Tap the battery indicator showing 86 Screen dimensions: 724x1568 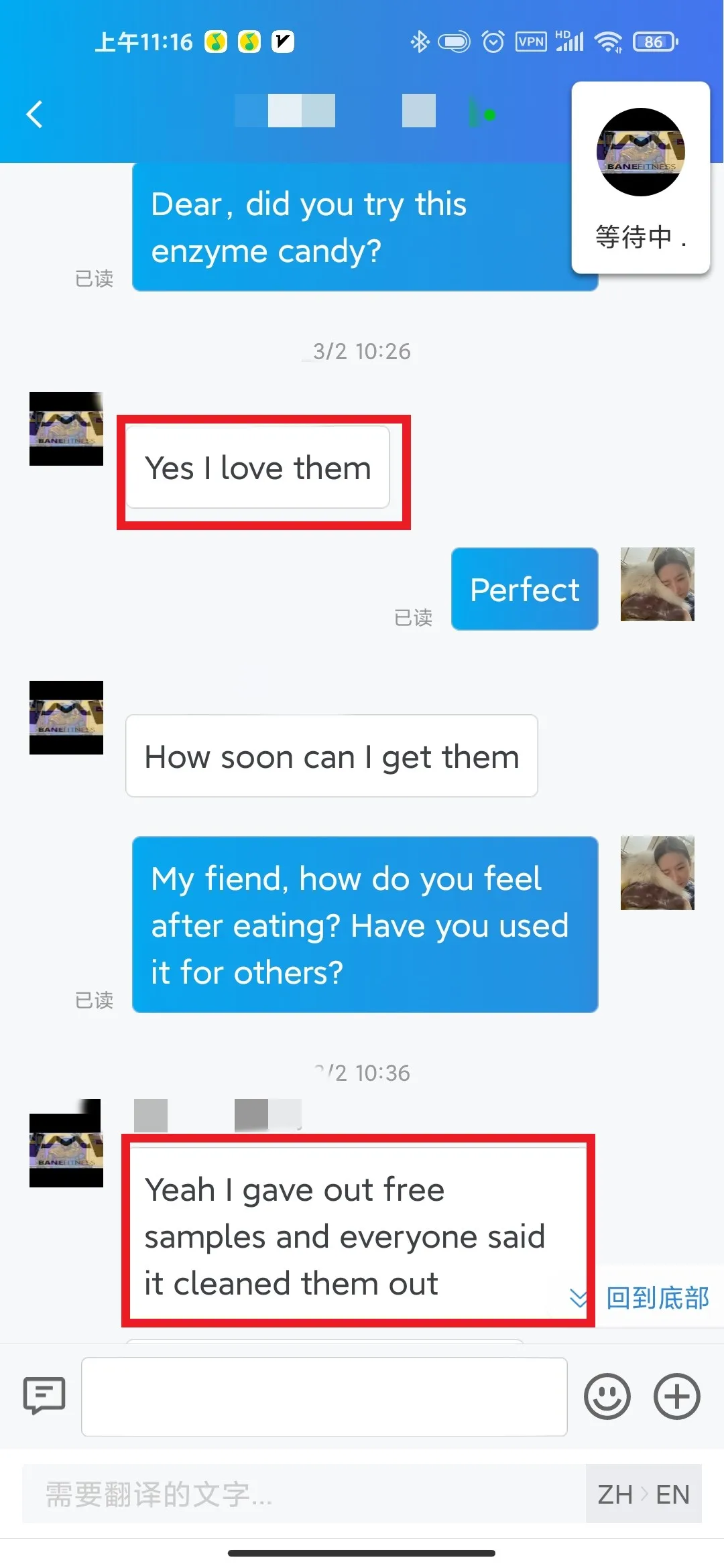click(656, 42)
